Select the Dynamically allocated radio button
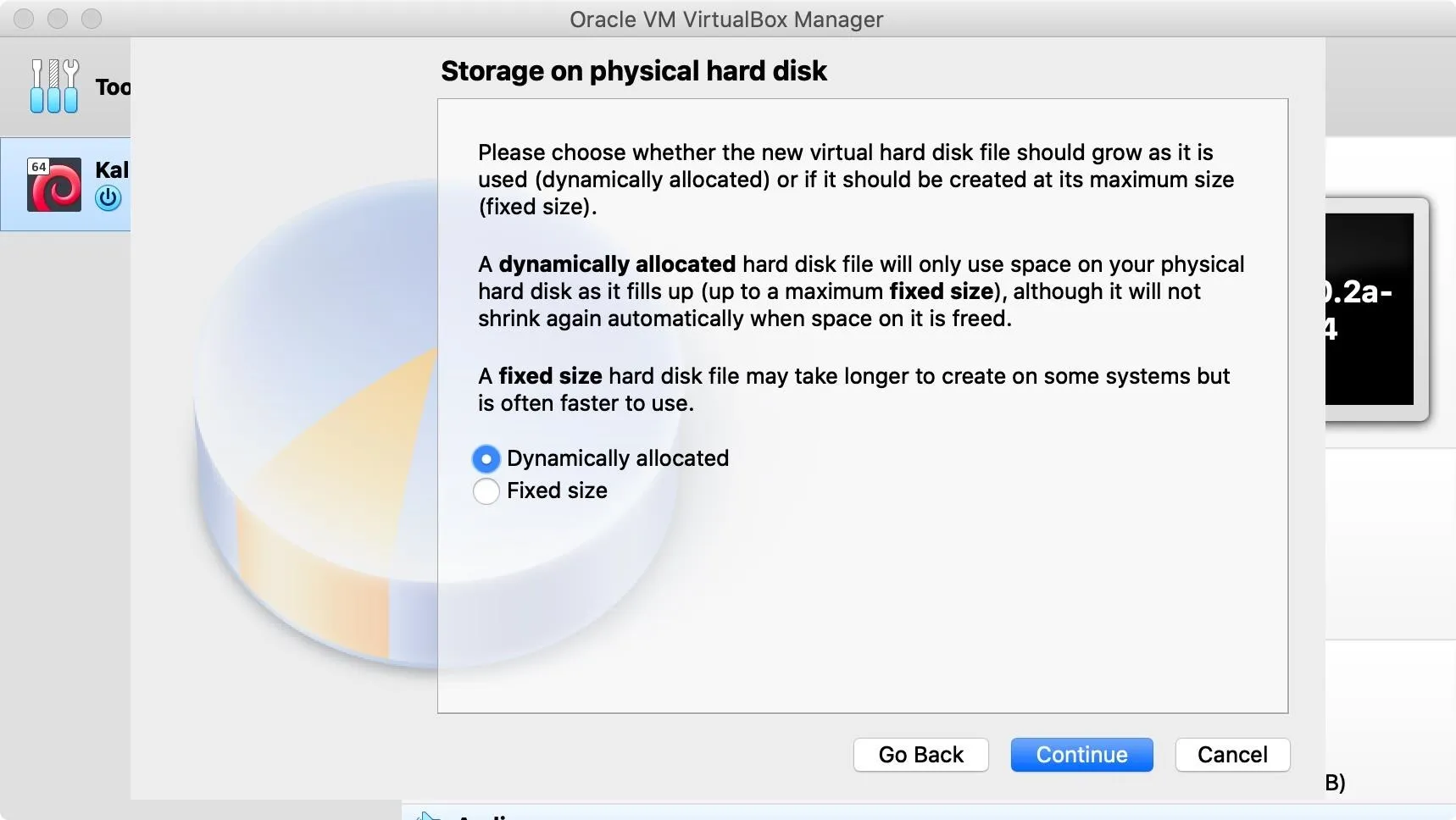Viewport: 1456px width, 820px height. click(486, 459)
